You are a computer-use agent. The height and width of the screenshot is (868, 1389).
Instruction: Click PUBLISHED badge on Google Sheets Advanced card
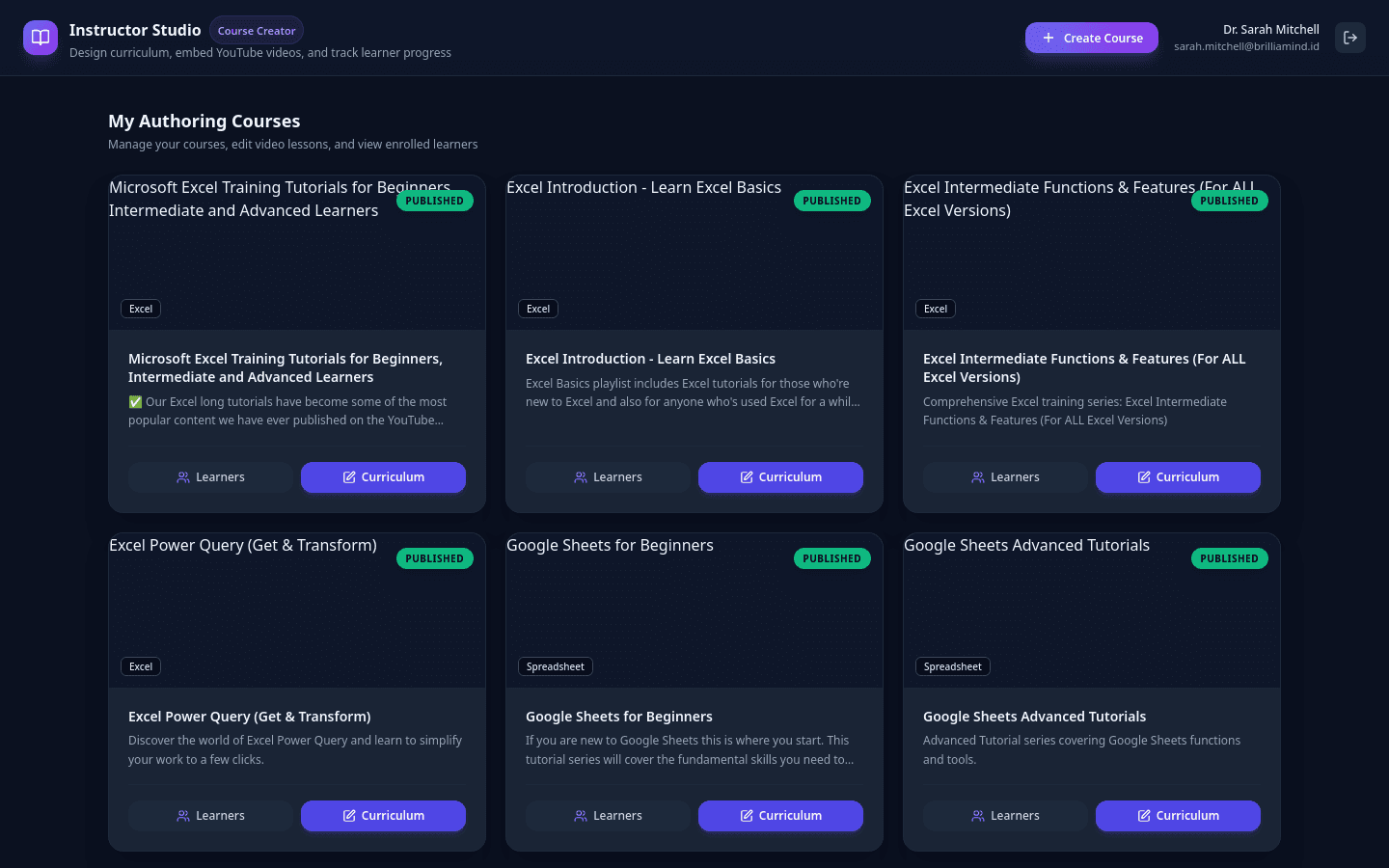pos(1230,558)
